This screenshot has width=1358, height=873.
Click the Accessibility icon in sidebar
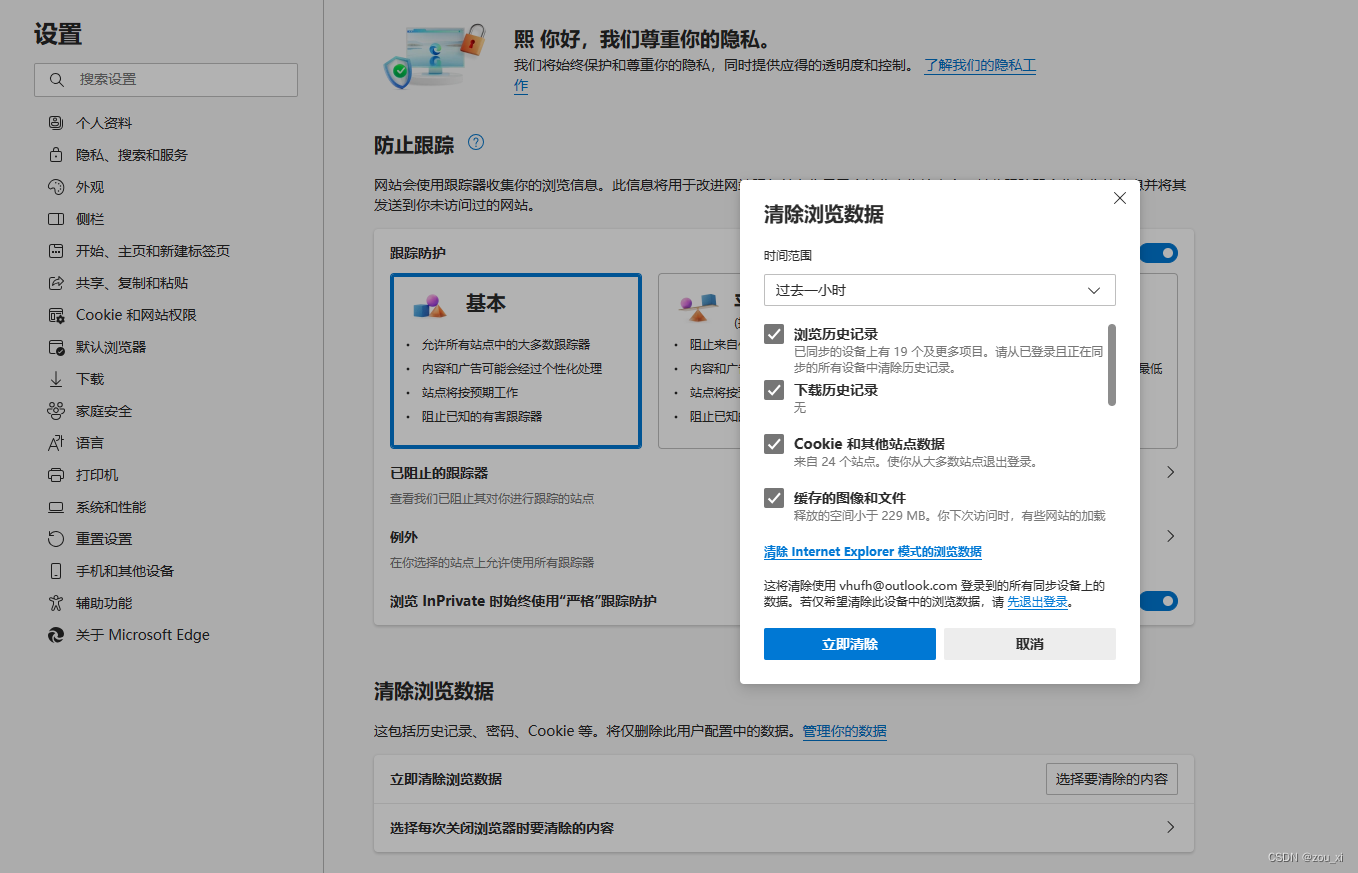[56, 603]
